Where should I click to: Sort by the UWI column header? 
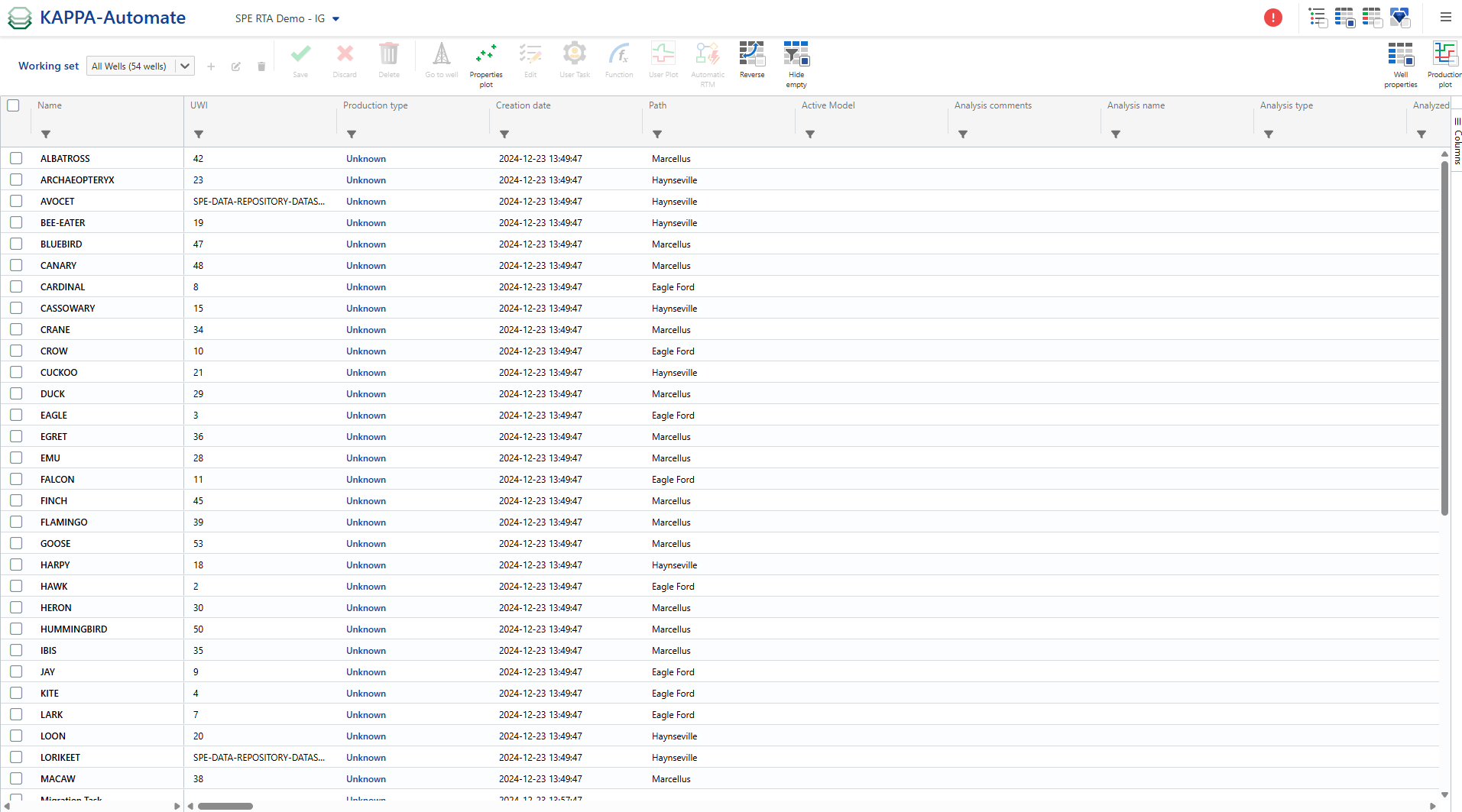(199, 105)
